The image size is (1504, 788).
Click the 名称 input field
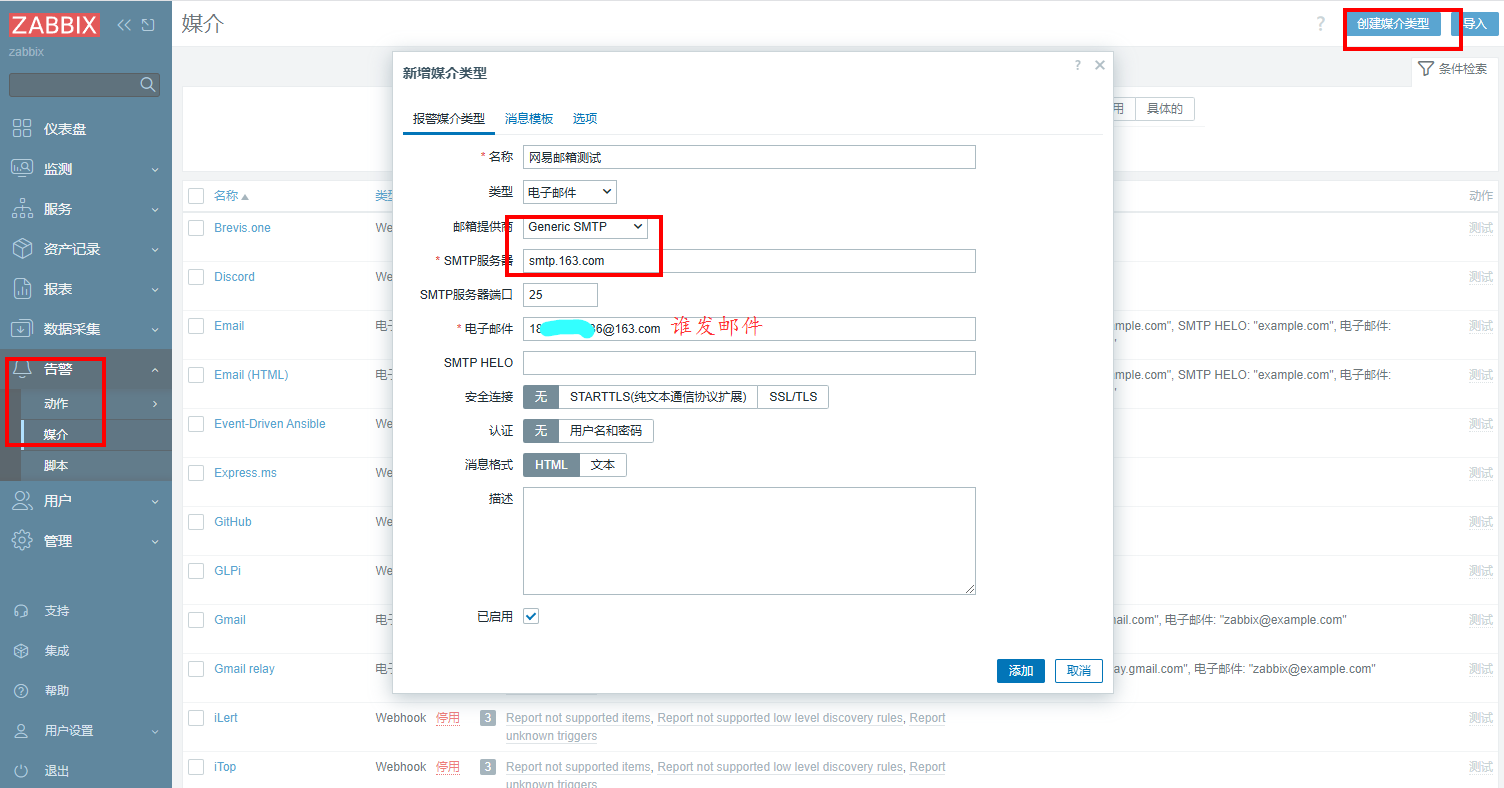point(749,157)
